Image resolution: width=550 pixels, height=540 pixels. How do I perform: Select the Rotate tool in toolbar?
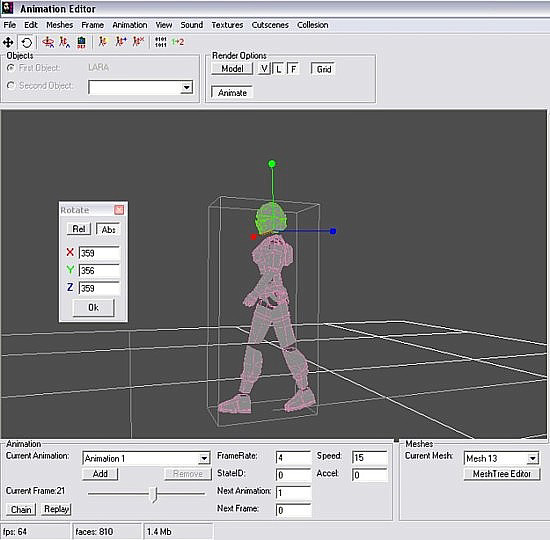(x=26, y=42)
